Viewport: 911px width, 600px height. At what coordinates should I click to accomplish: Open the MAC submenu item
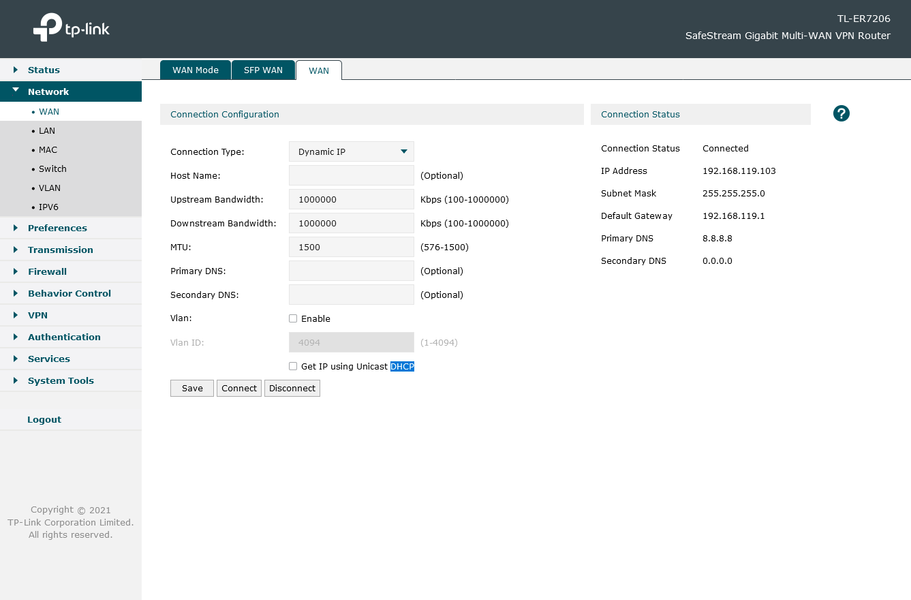[x=71, y=150]
